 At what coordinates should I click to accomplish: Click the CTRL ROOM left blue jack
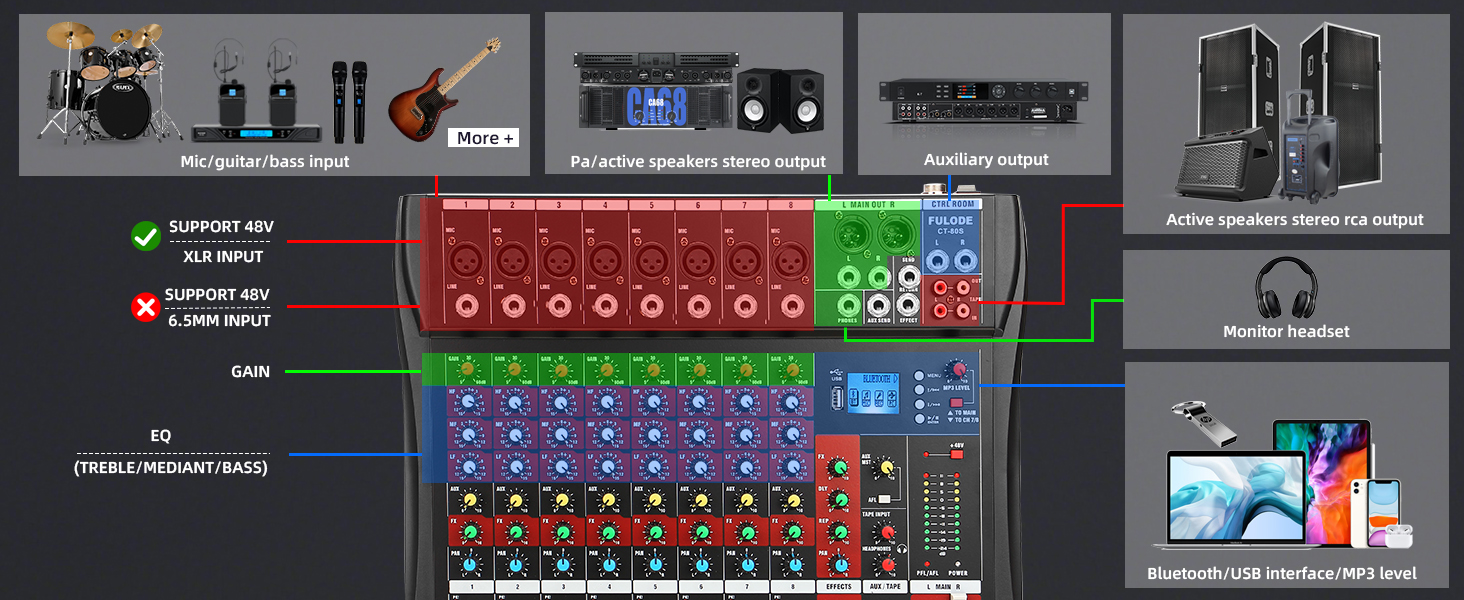936,262
